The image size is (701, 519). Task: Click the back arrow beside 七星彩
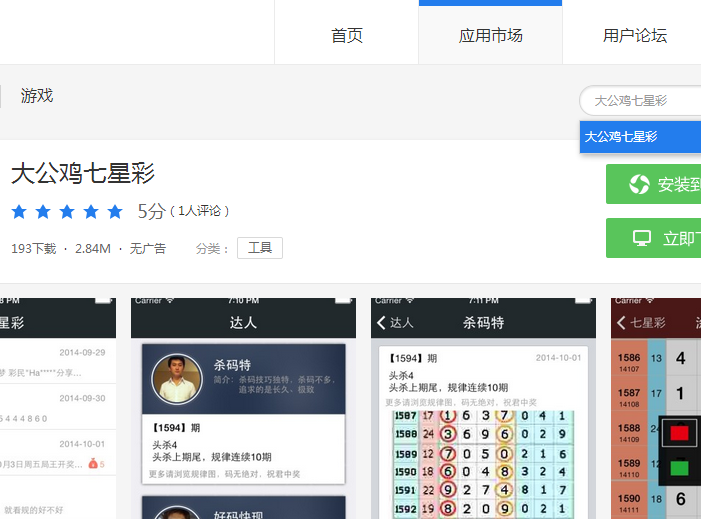click(x=621, y=322)
